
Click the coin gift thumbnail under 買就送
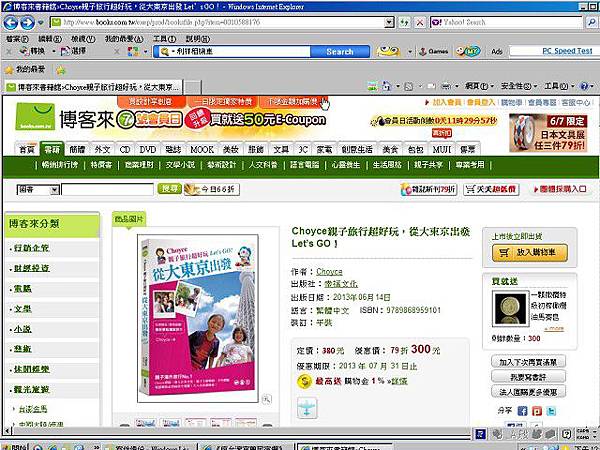(510, 308)
